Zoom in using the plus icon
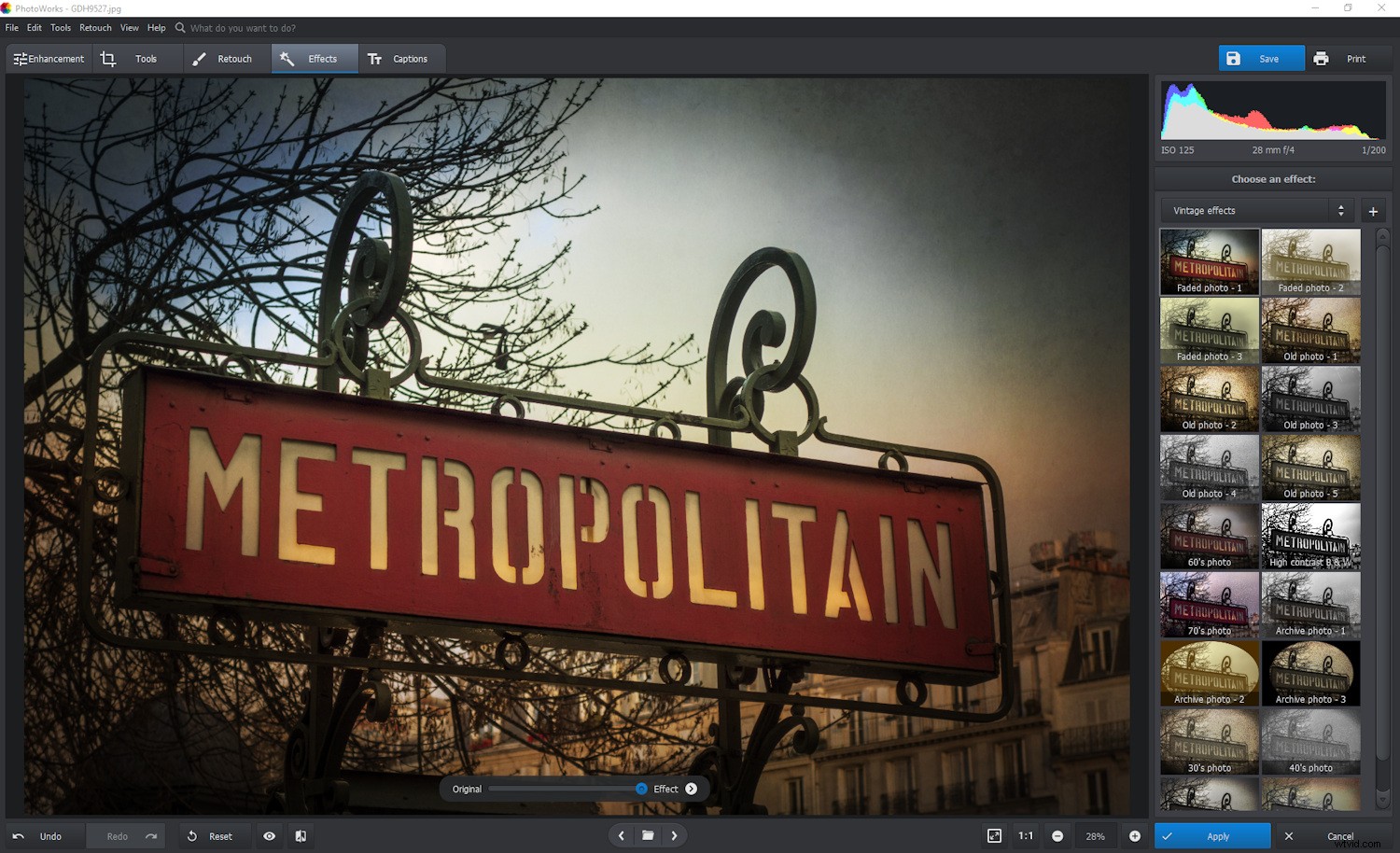The height and width of the screenshot is (853, 1400). point(1136,835)
